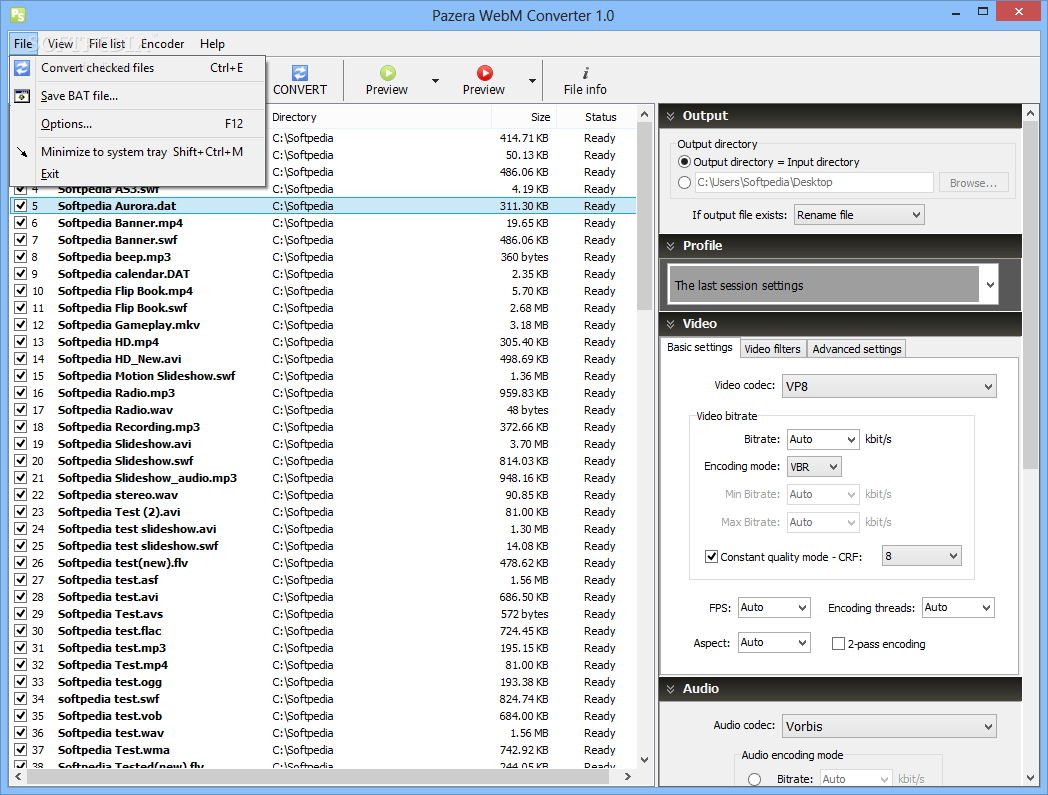Open File info from the toolbar

(x=585, y=81)
